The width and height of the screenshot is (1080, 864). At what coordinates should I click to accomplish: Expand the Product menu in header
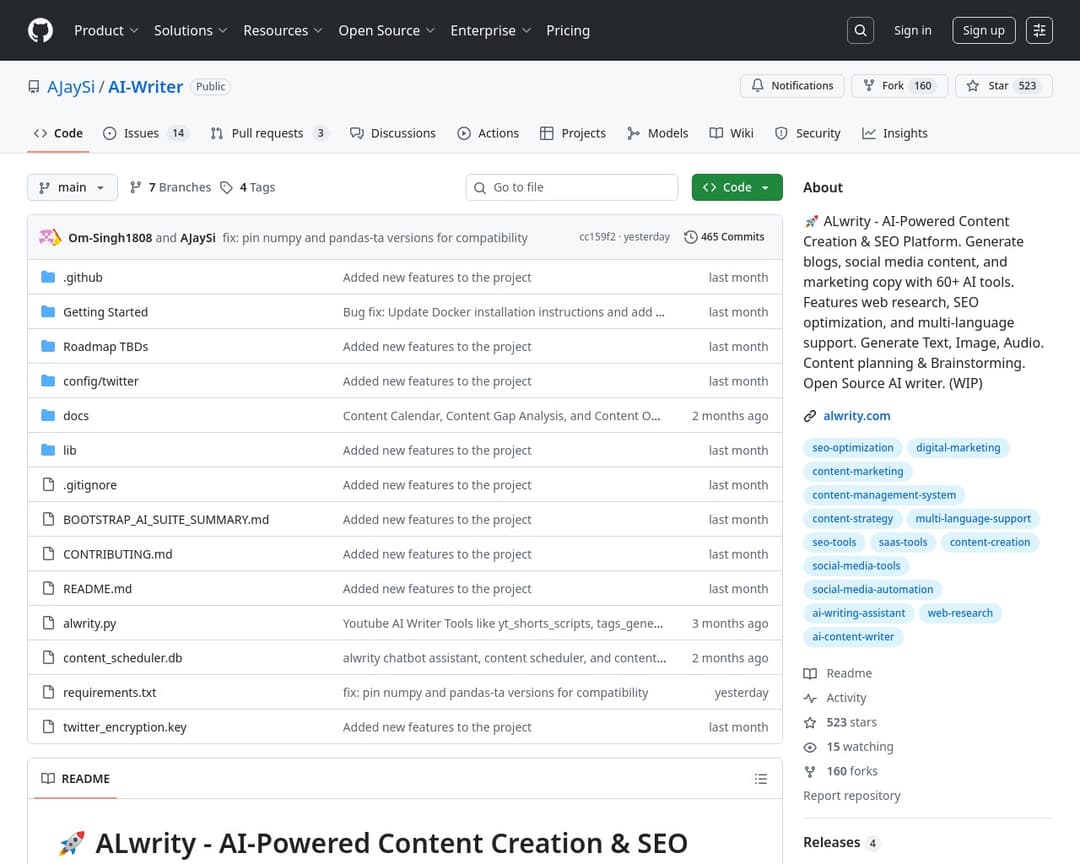(106, 31)
